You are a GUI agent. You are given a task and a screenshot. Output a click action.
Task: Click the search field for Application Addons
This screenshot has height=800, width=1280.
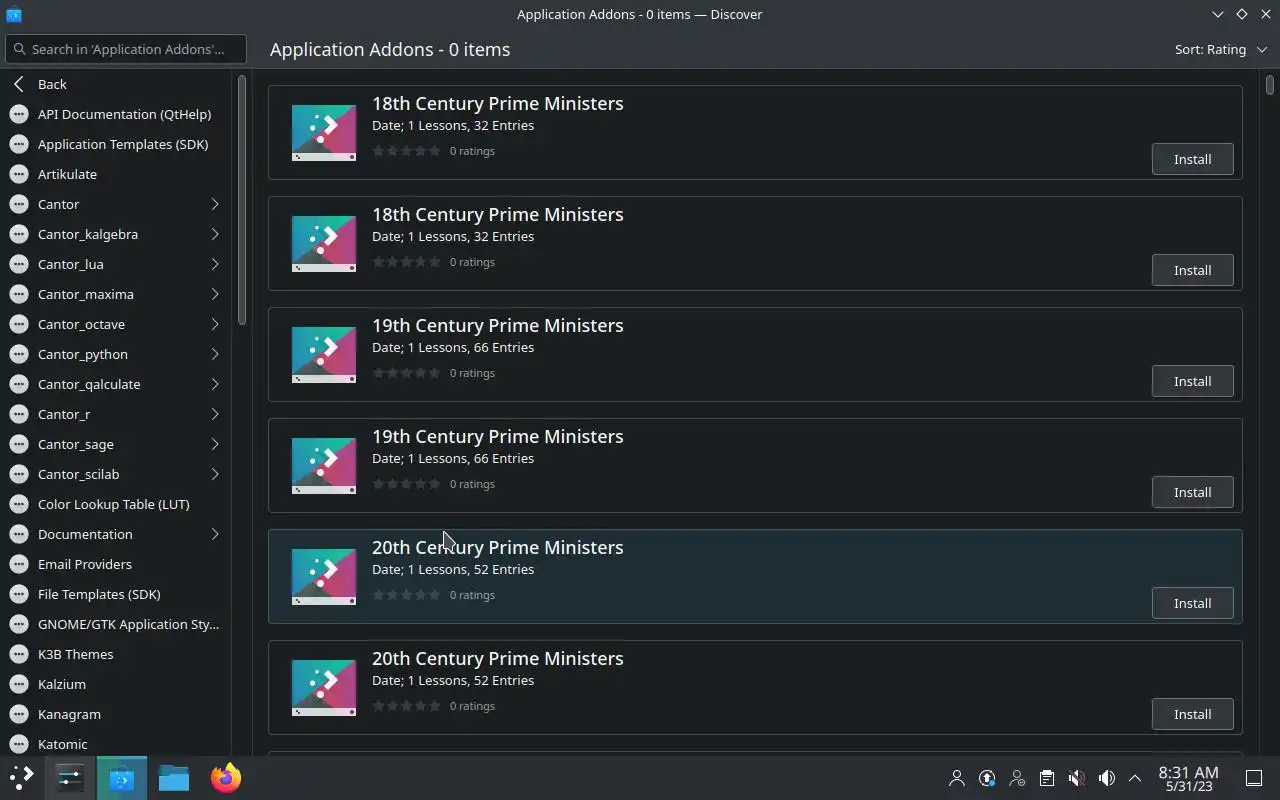(x=125, y=49)
